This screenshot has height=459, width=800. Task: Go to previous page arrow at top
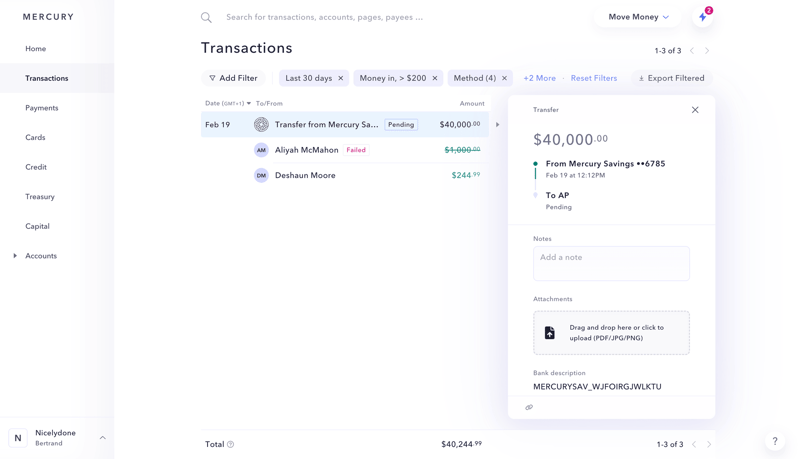[692, 50]
